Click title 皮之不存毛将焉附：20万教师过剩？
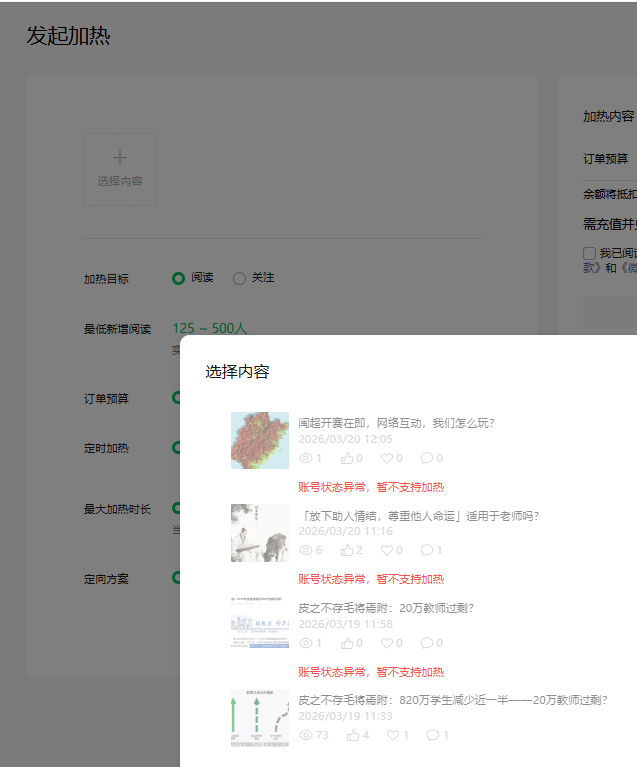637x767 pixels. [x=386, y=608]
